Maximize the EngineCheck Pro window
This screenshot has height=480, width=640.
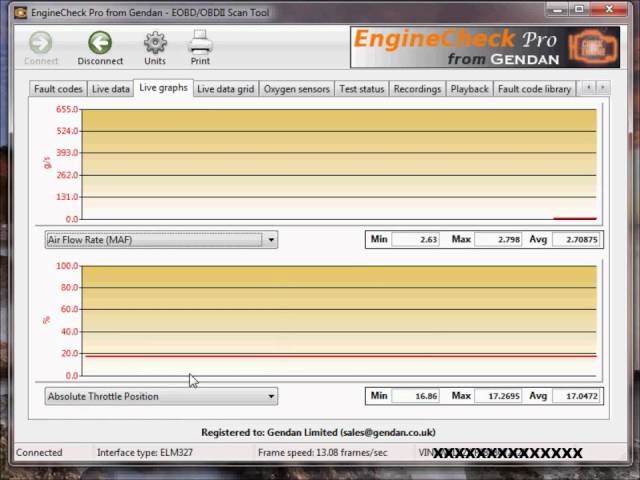pyautogui.click(x=579, y=9)
